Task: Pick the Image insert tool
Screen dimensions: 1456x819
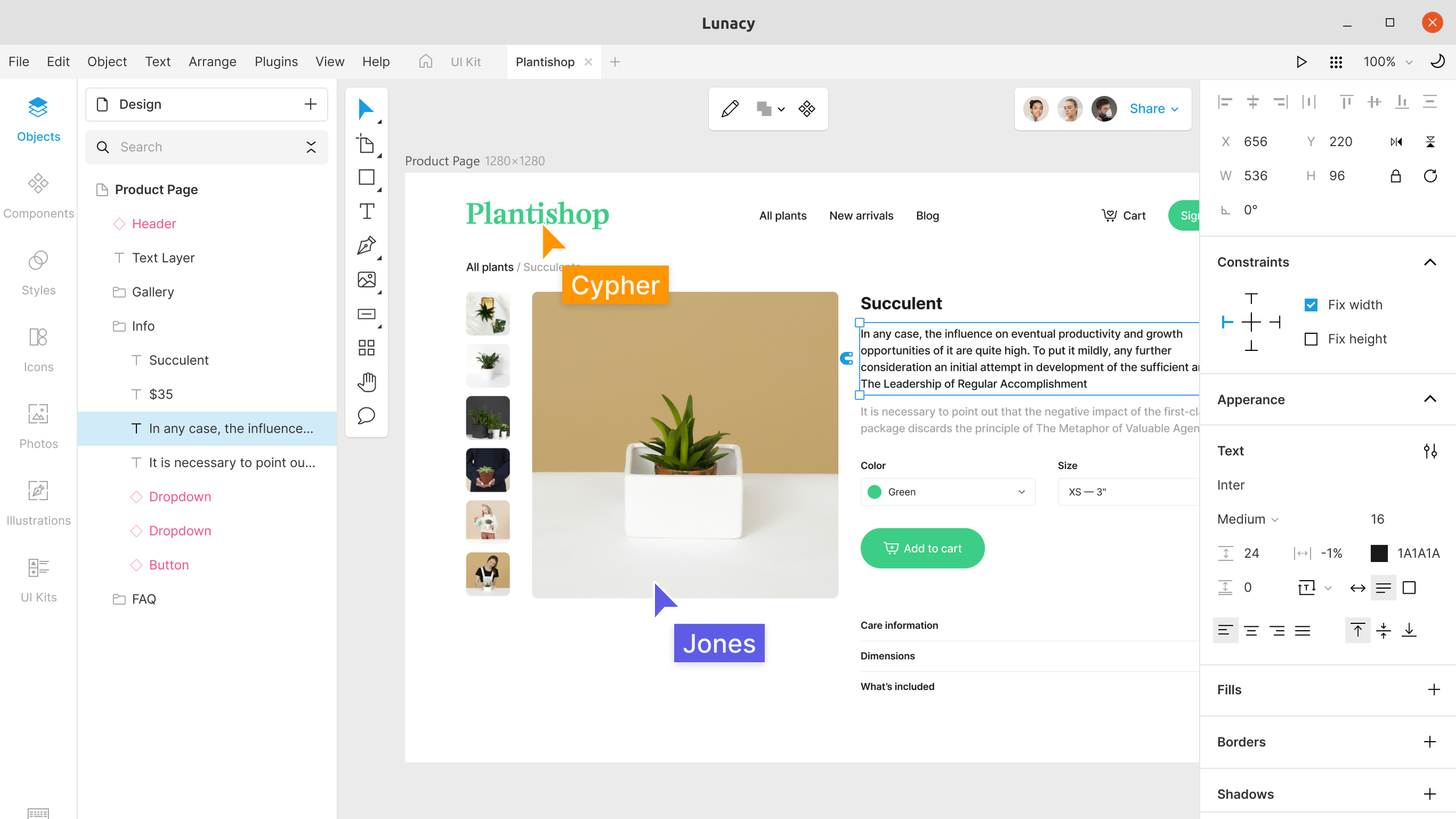Action: click(x=367, y=280)
